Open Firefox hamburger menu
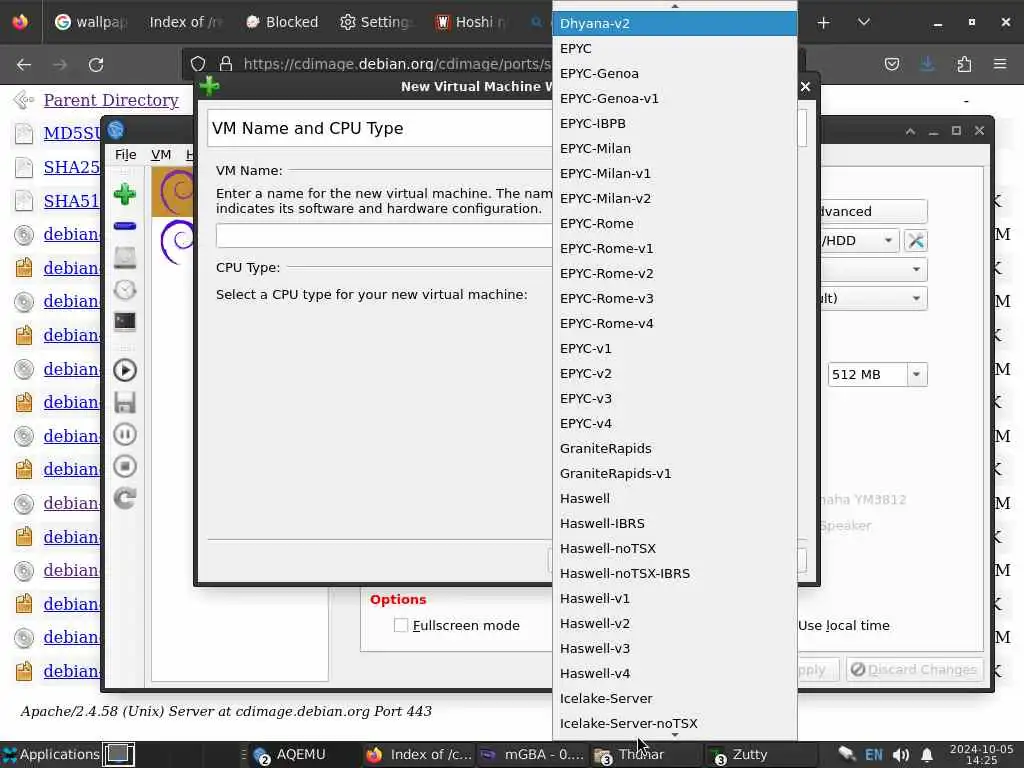 (1000, 64)
